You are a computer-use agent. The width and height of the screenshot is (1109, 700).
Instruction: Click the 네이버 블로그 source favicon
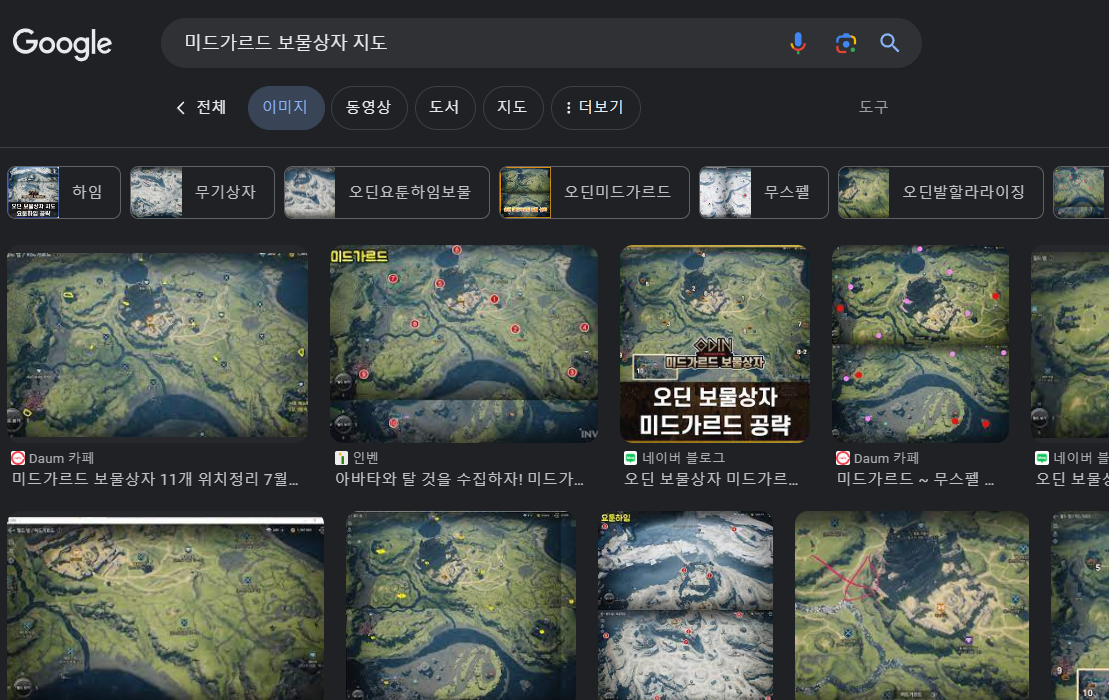pos(630,458)
